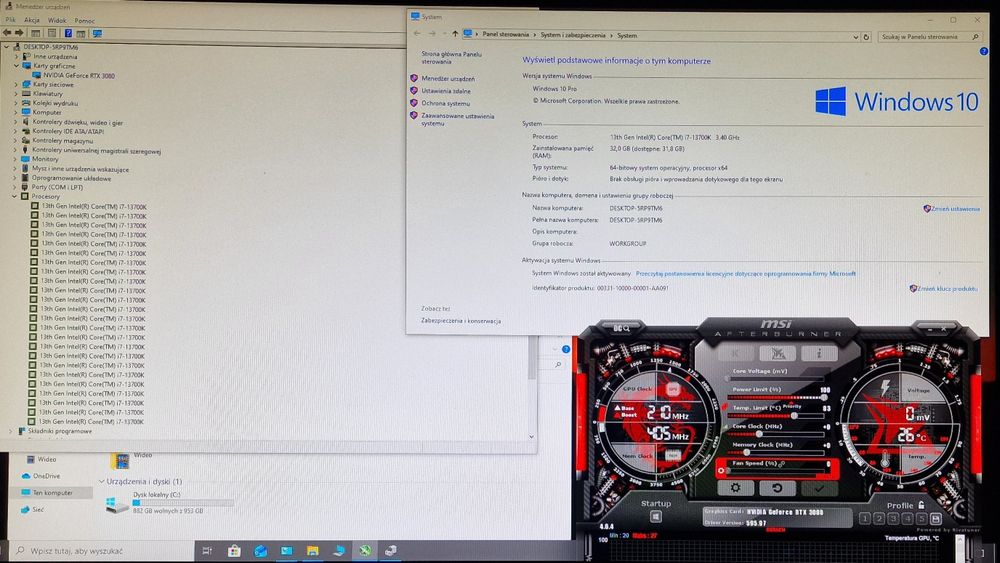Click the 'Szukaj w Panelu sterowania' search field
The height and width of the screenshot is (563, 1000).
coord(929,37)
